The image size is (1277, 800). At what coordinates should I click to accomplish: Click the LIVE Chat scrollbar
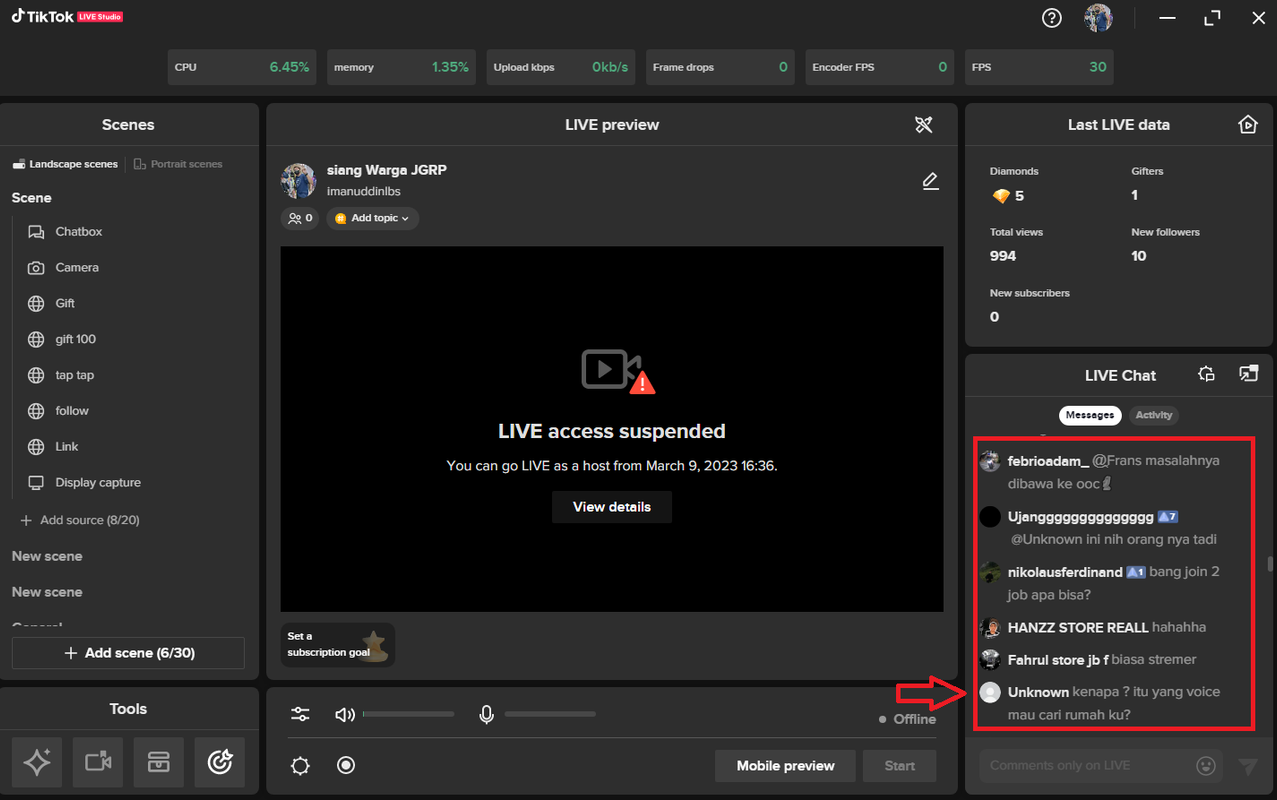point(1270,564)
